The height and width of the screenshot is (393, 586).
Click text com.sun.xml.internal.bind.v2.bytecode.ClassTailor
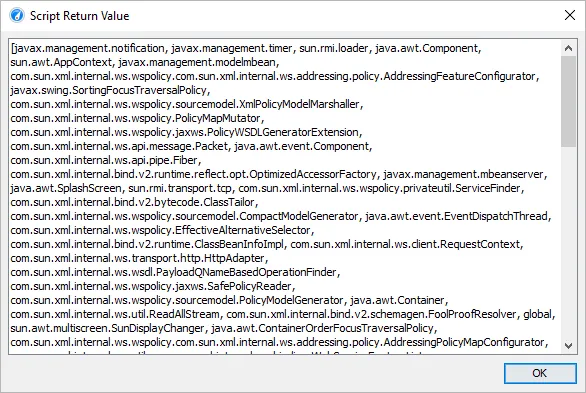point(133,202)
